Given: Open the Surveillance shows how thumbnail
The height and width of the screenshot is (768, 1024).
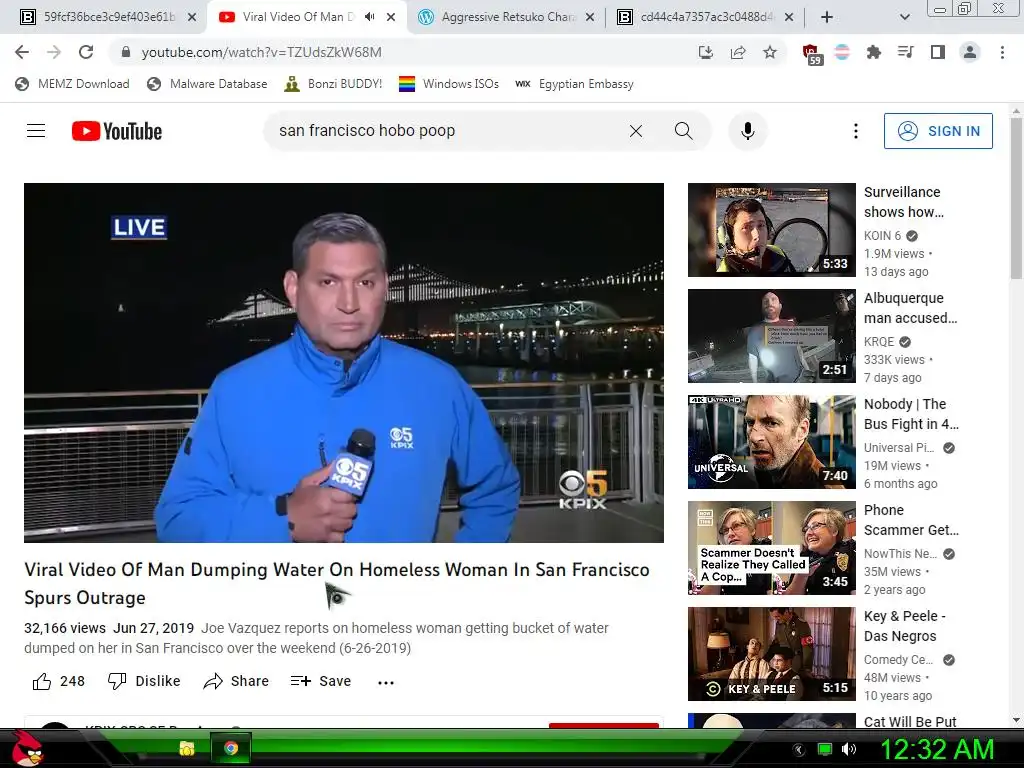Looking at the screenshot, I should [771, 230].
